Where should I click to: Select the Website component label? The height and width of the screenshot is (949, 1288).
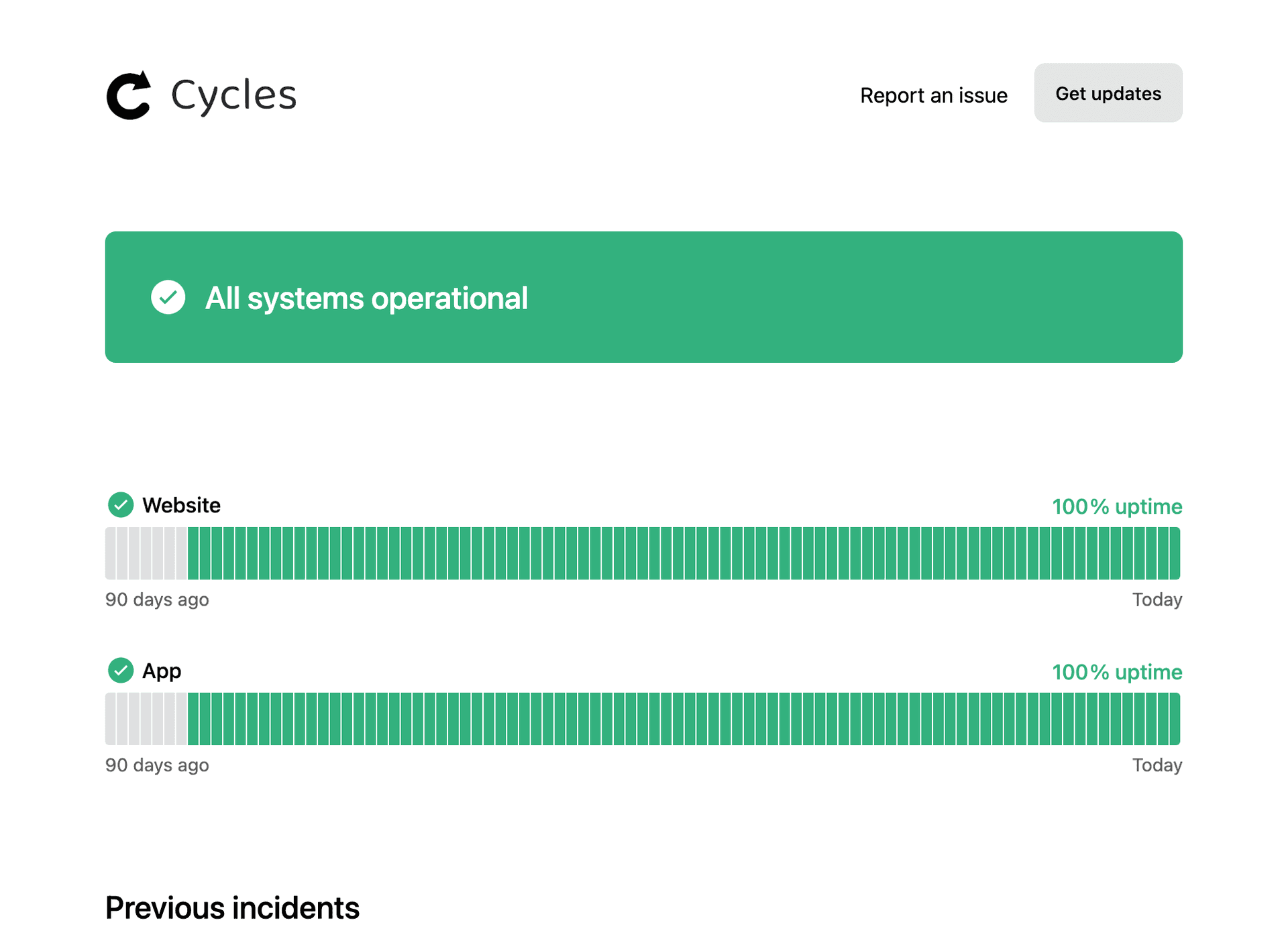pyautogui.click(x=181, y=505)
